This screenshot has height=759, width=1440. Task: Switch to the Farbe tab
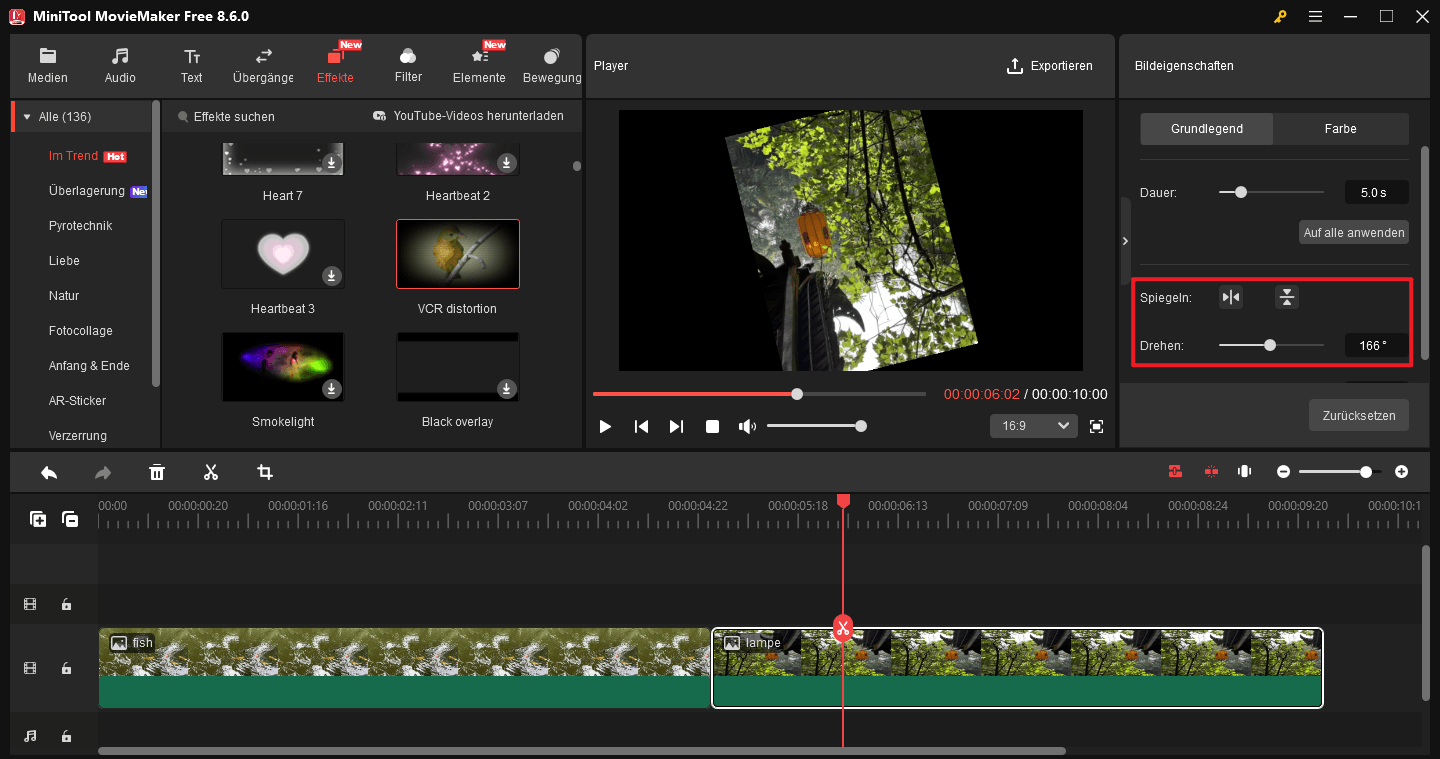(x=1340, y=128)
